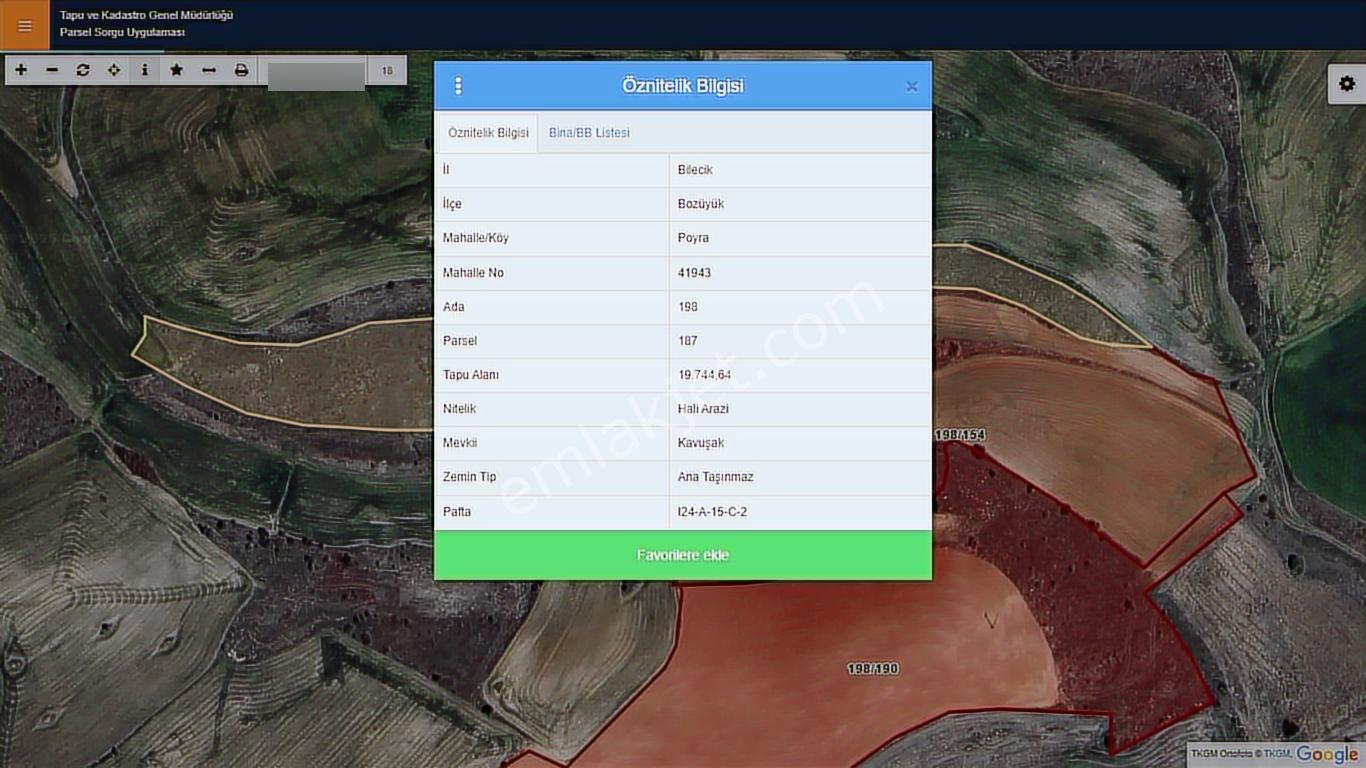Click the Pafta value I24-A-15-C-2
The height and width of the screenshot is (768, 1366).
click(x=712, y=512)
